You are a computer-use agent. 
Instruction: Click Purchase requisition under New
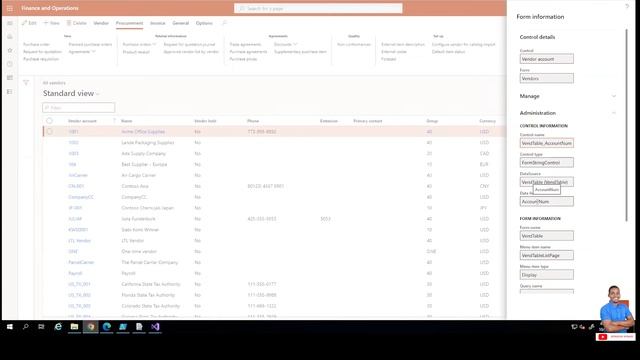pos(41,59)
